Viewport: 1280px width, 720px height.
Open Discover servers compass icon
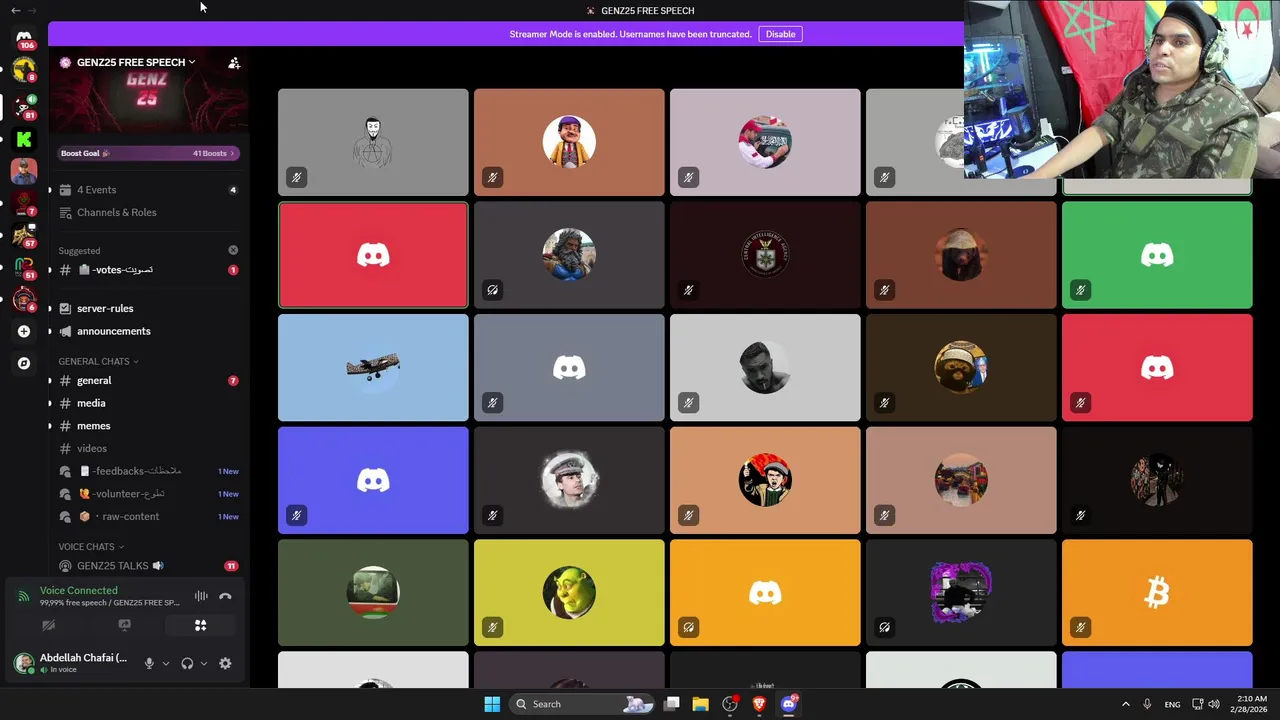(24, 363)
